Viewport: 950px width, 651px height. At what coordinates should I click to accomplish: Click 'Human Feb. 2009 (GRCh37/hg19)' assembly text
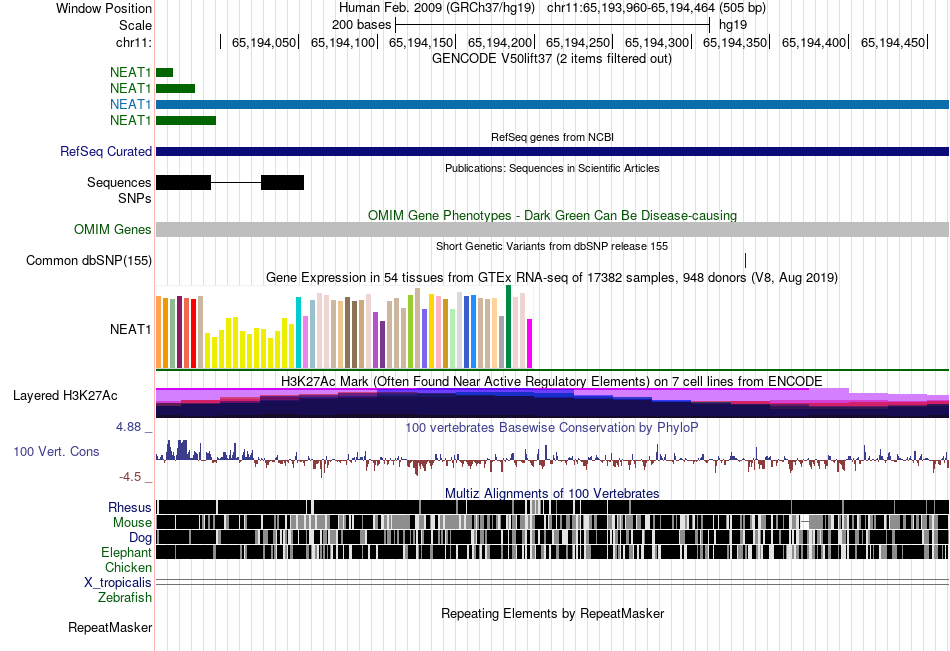[437, 8]
